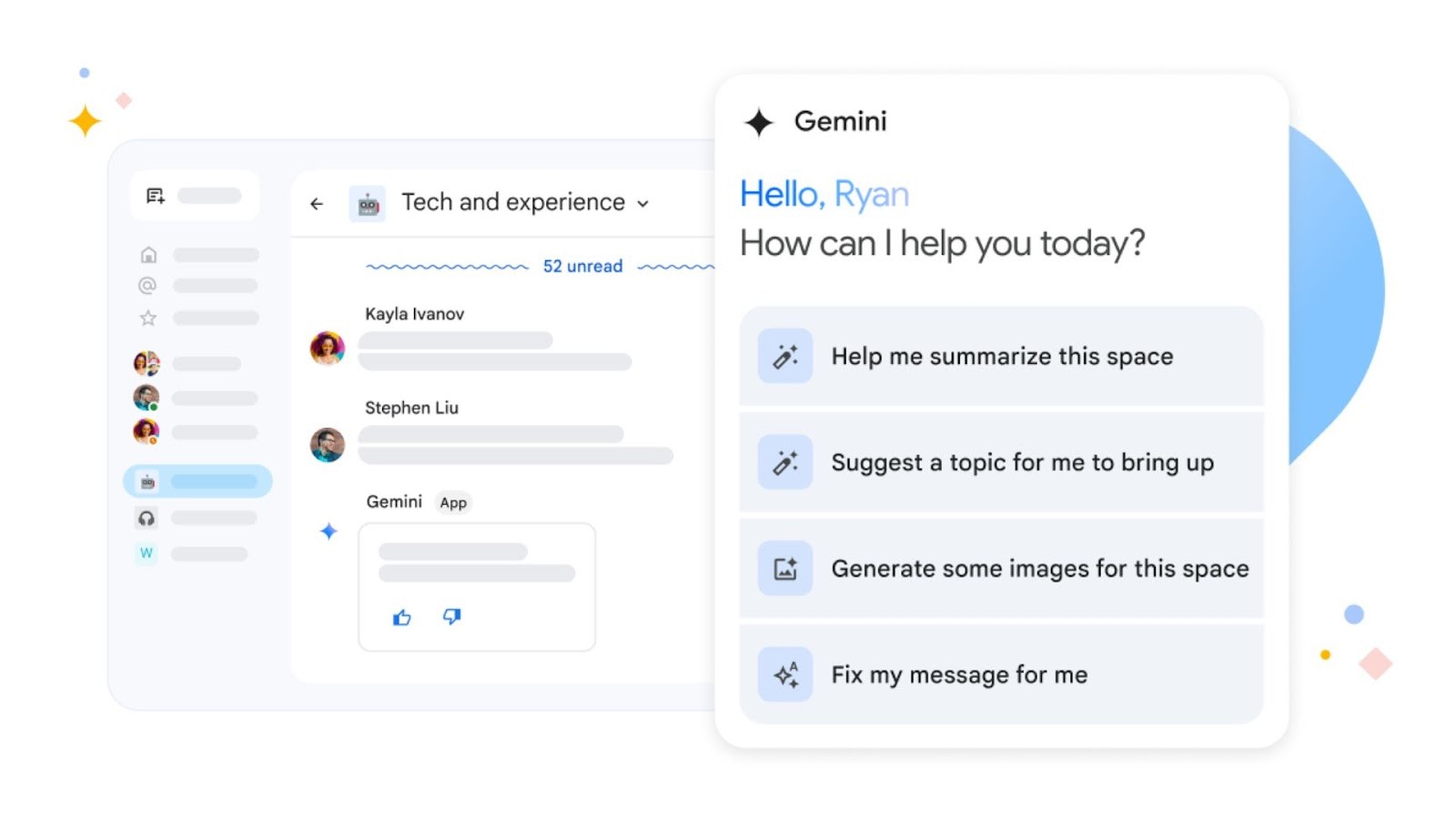1456x819 pixels.
Task: Select the highlighted Gemini space entry
Action: [x=197, y=480]
